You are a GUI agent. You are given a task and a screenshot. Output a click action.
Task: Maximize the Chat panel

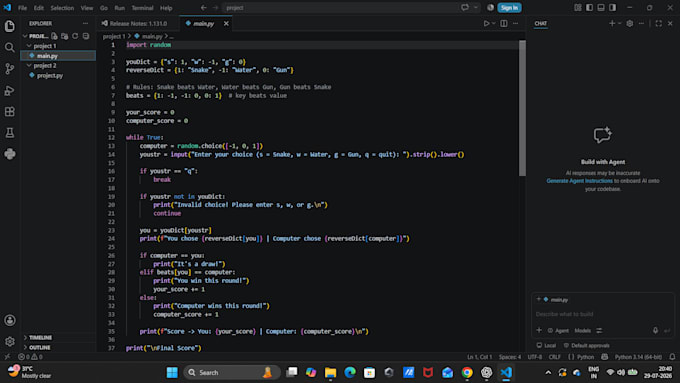tap(658, 23)
